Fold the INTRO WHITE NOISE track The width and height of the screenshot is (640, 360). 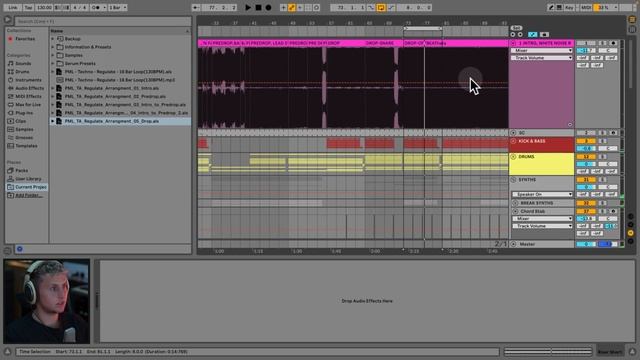[x=513, y=43]
